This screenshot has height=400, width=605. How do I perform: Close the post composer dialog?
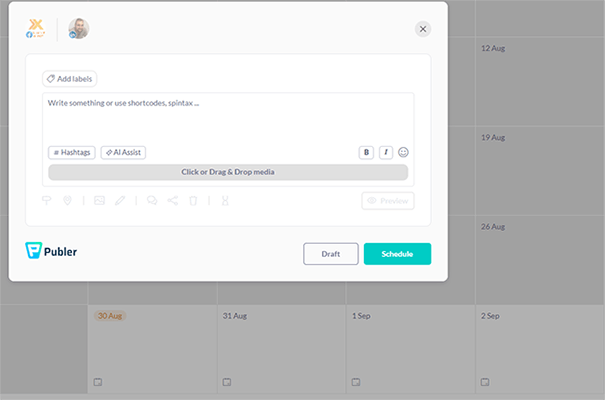[x=423, y=29]
